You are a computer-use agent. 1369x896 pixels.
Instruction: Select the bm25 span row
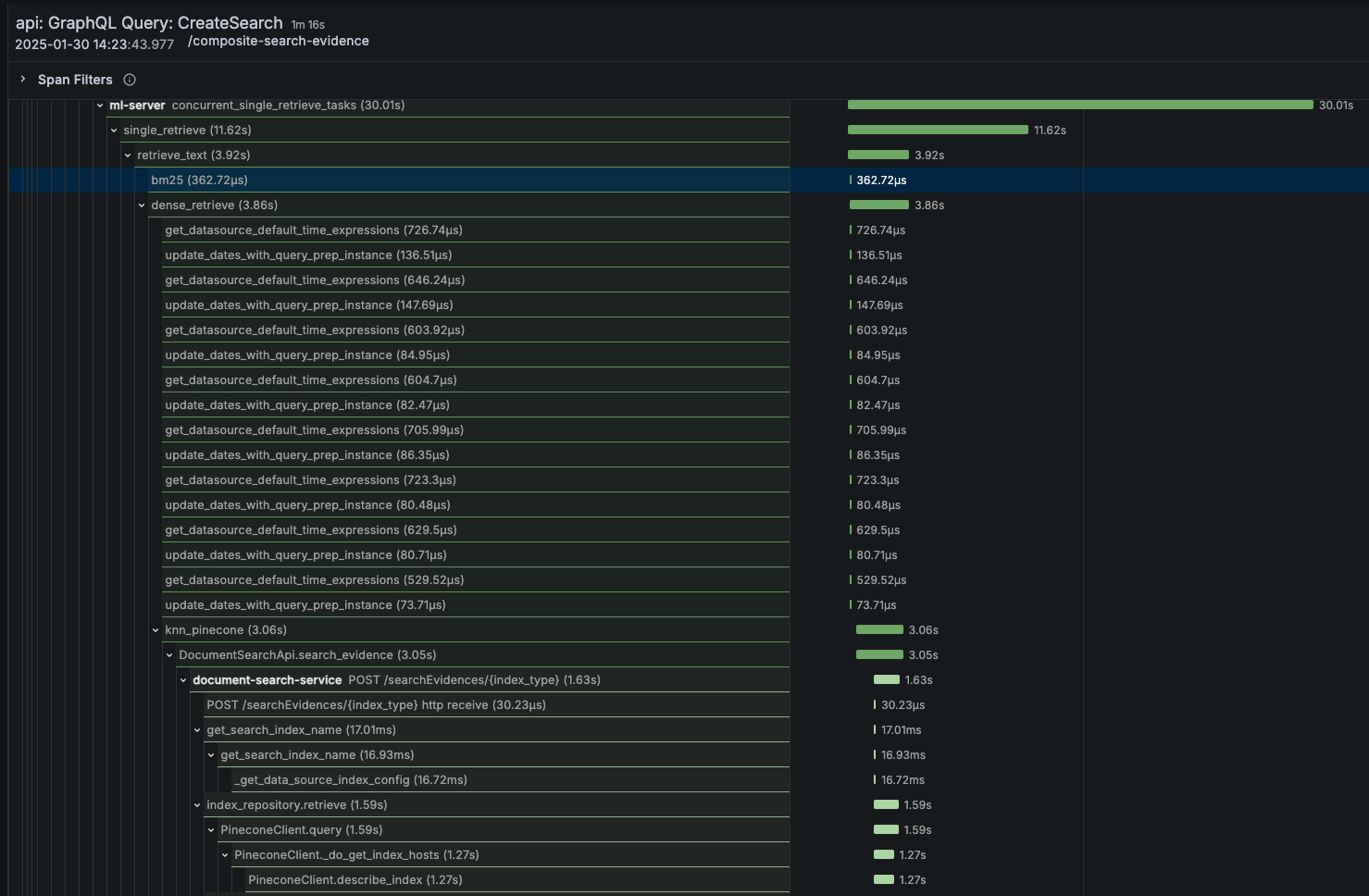(199, 180)
